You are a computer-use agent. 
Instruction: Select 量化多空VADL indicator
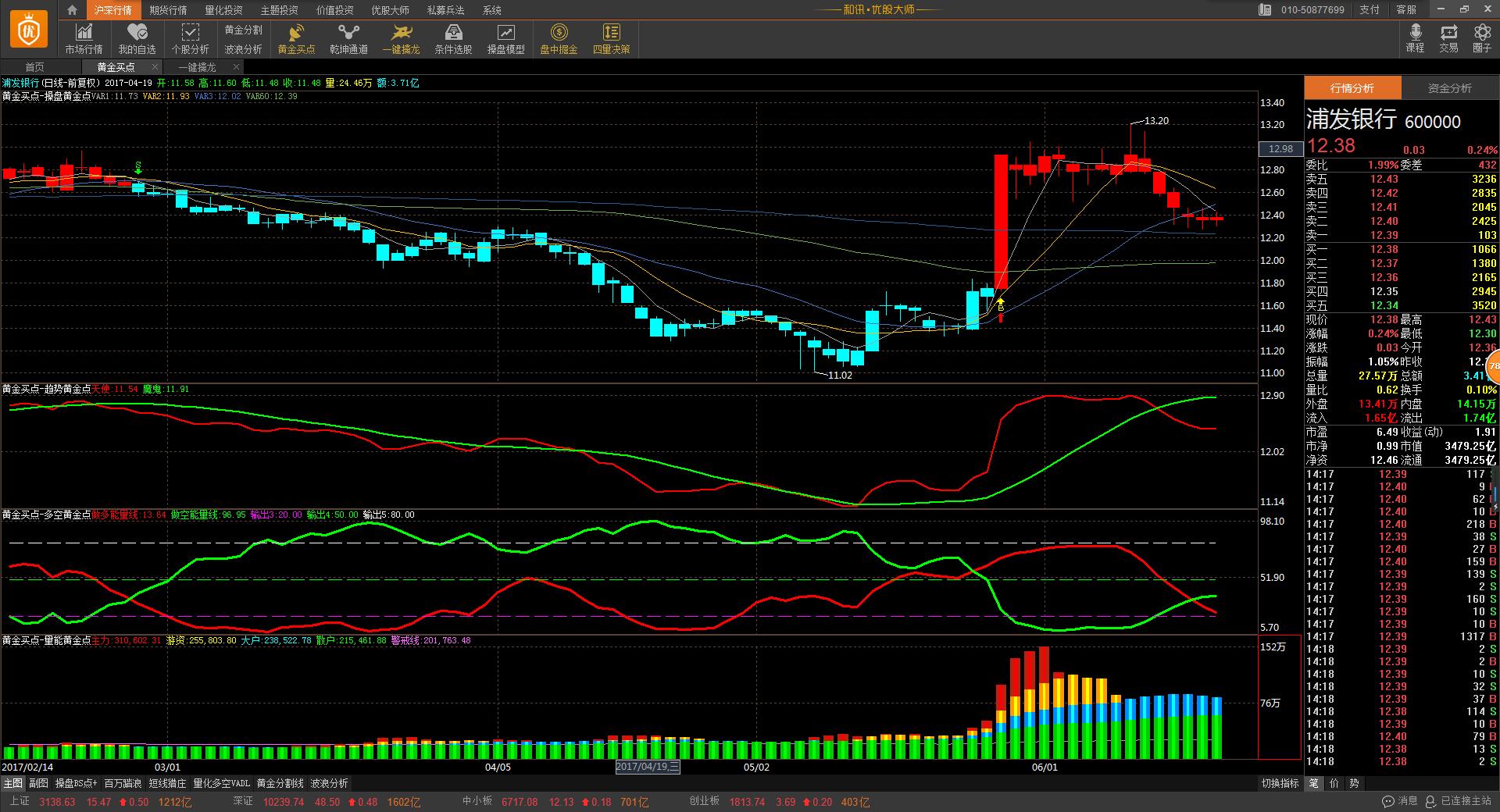(x=222, y=783)
